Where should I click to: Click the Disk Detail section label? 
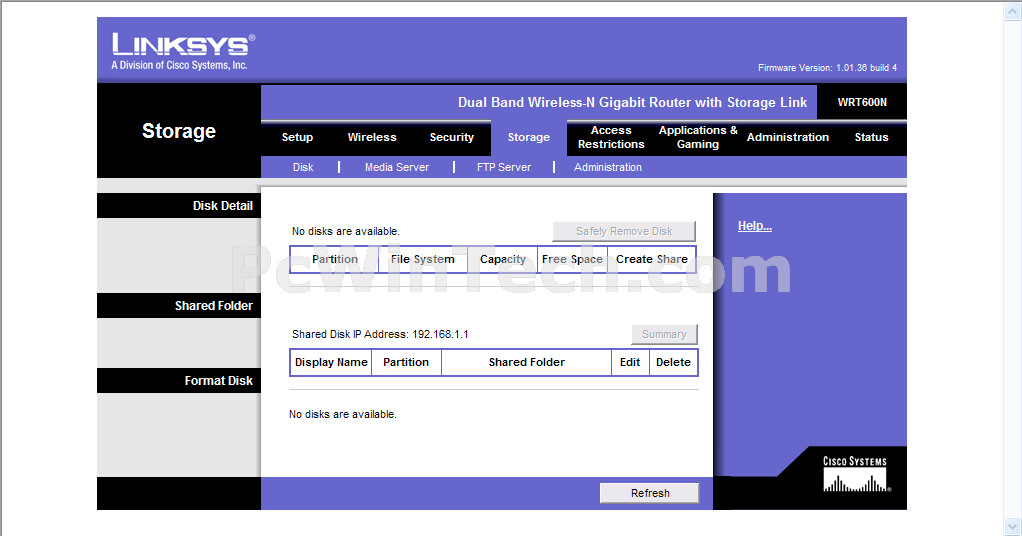pos(222,206)
